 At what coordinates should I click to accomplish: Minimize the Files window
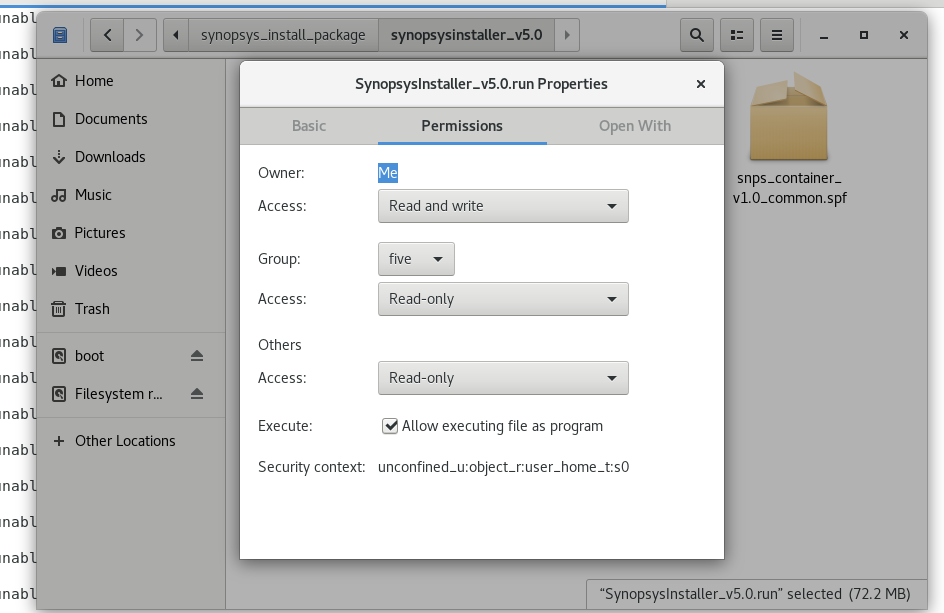tap(824, 35)
